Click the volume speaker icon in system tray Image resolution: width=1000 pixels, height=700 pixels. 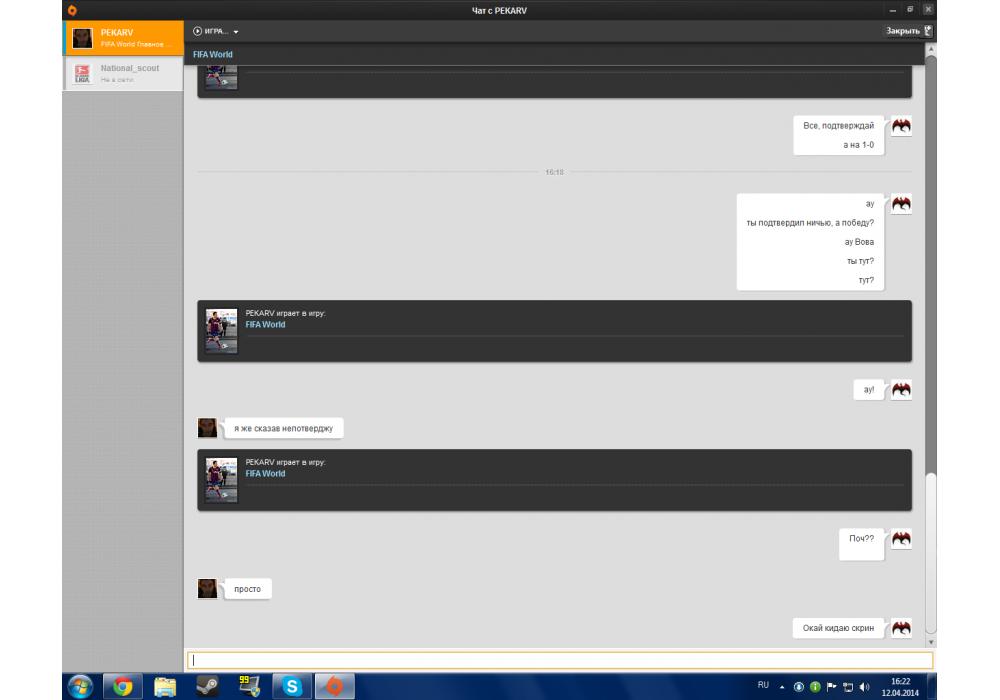click(864, 686)
